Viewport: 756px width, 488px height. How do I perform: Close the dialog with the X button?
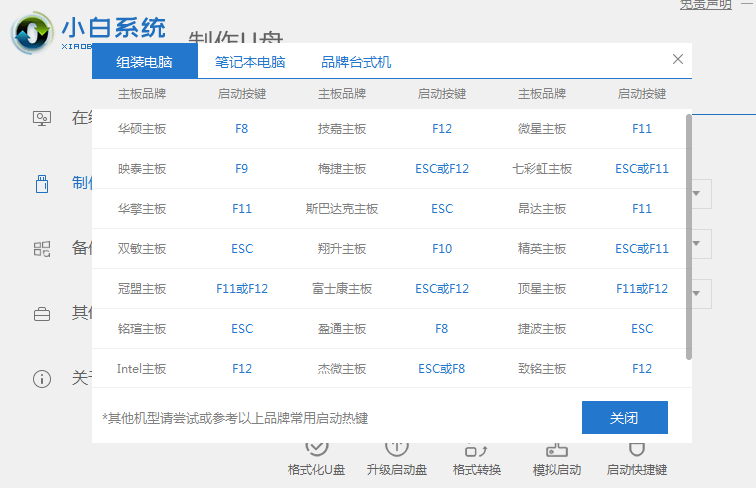[x=678, y=60]
